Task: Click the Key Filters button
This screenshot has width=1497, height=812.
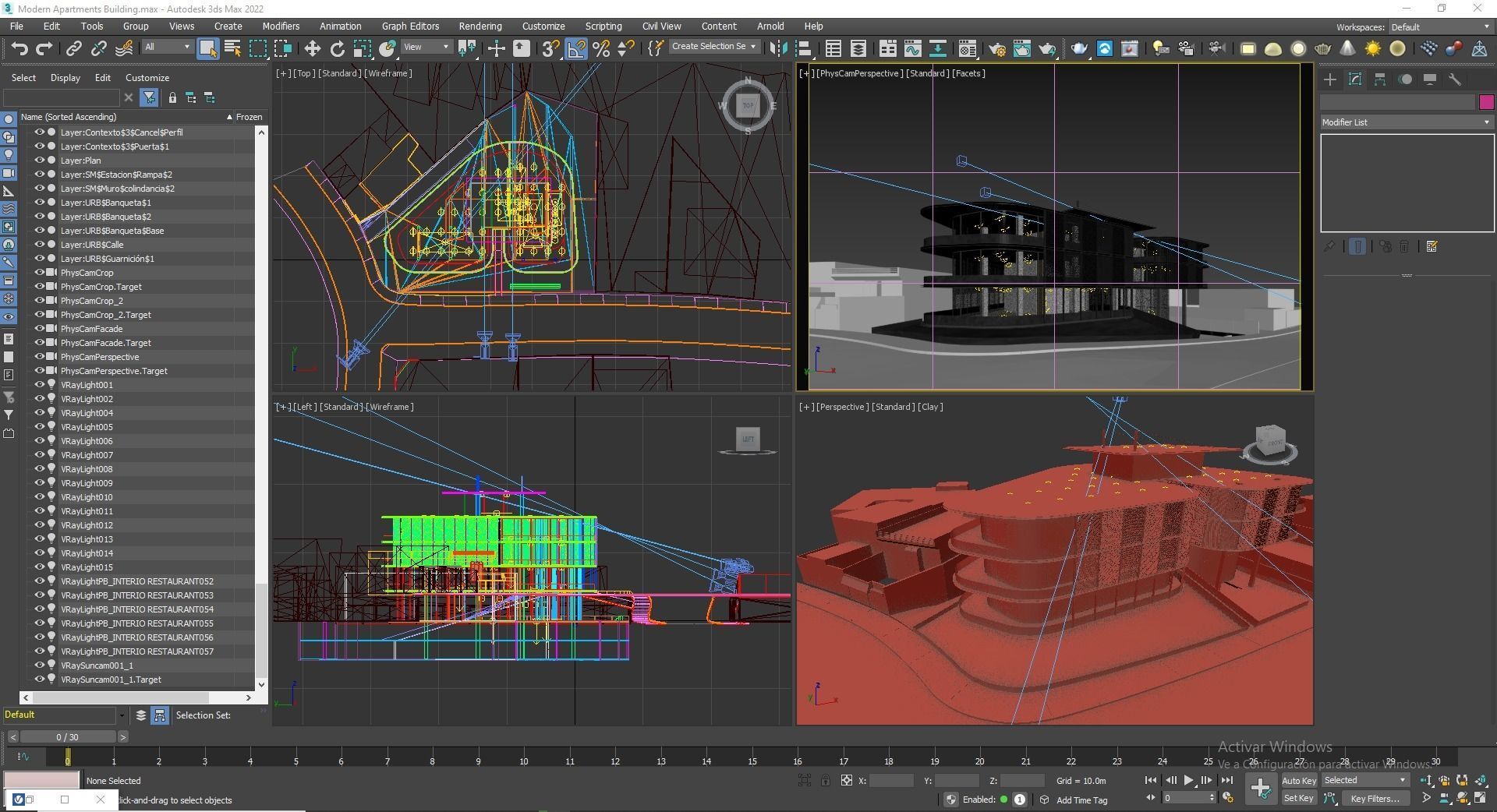Action: [x=1375, y=798]
